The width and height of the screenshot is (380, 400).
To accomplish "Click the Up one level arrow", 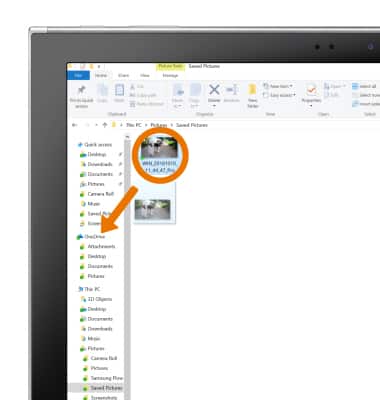I will pos(105,125).
